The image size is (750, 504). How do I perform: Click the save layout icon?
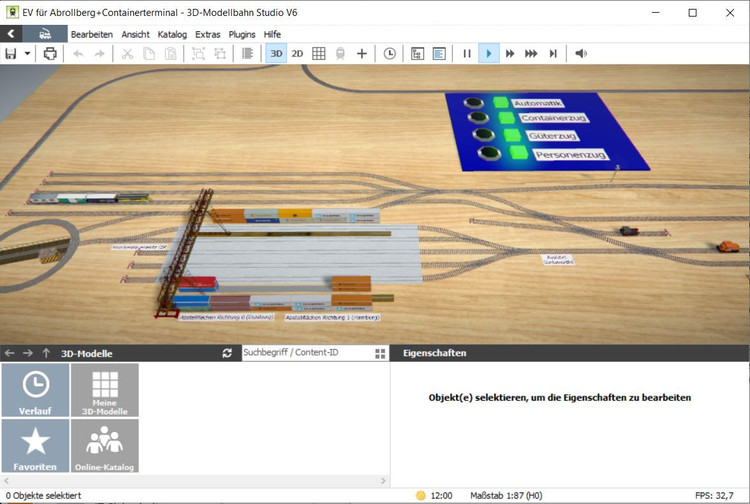click(11, 54)
